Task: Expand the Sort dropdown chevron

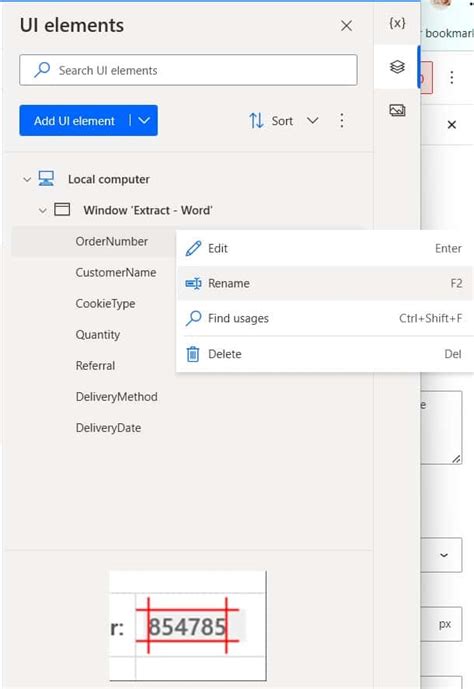Action: pyautogui.click(x=312, y=120)
